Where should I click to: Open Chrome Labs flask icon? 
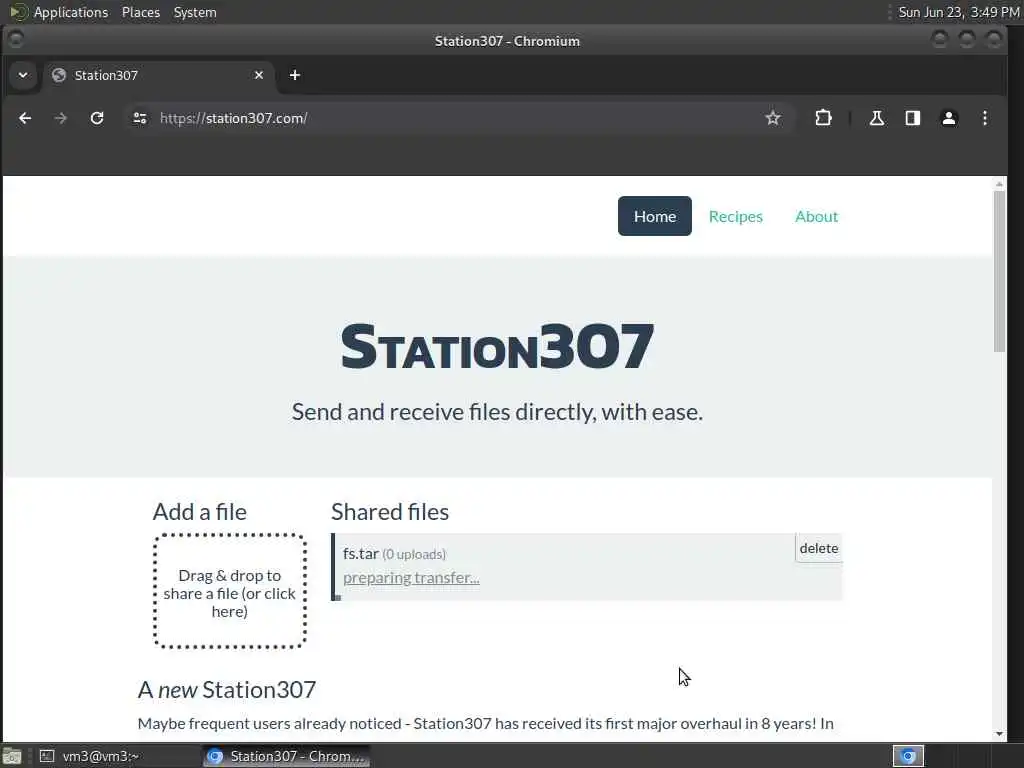876,118
